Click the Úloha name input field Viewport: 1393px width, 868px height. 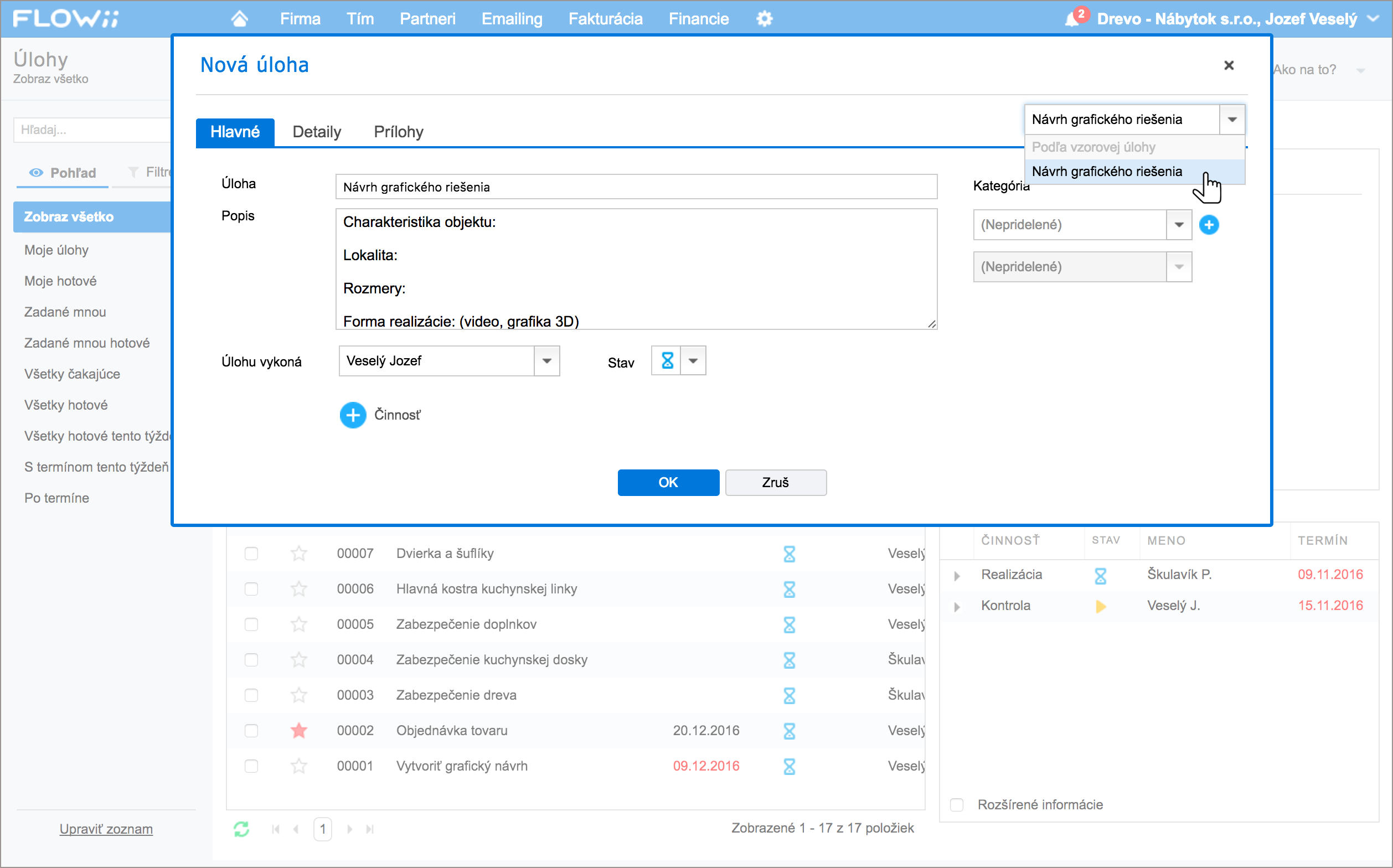(636, 187)
